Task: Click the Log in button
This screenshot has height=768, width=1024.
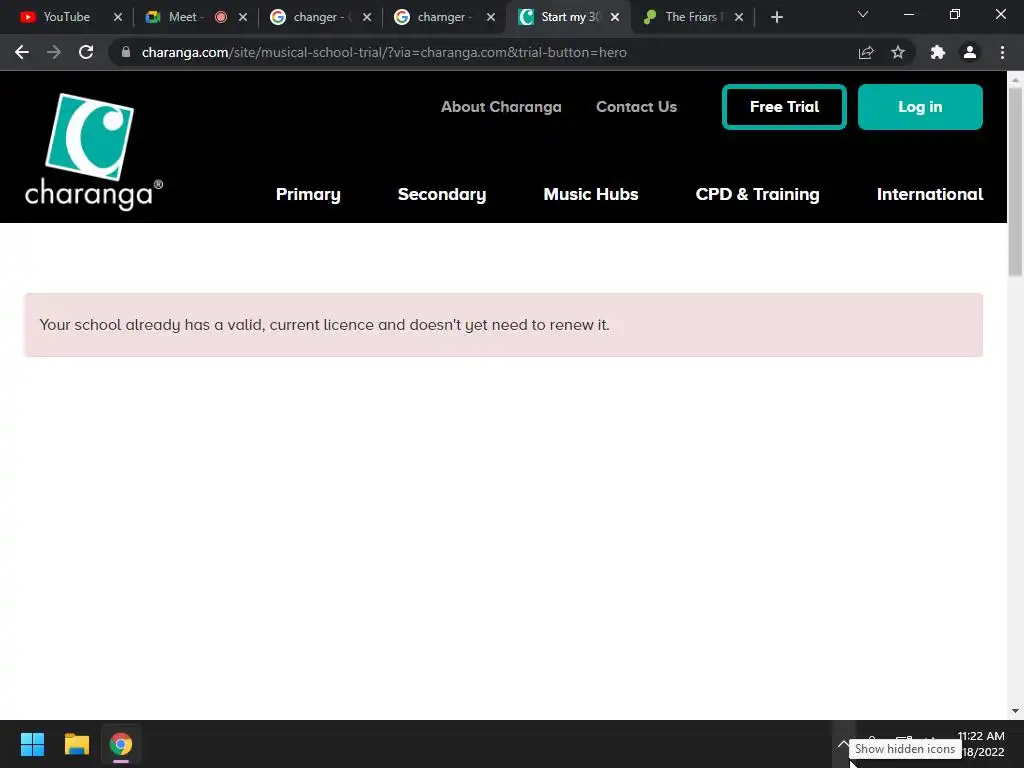Action: 920,107
